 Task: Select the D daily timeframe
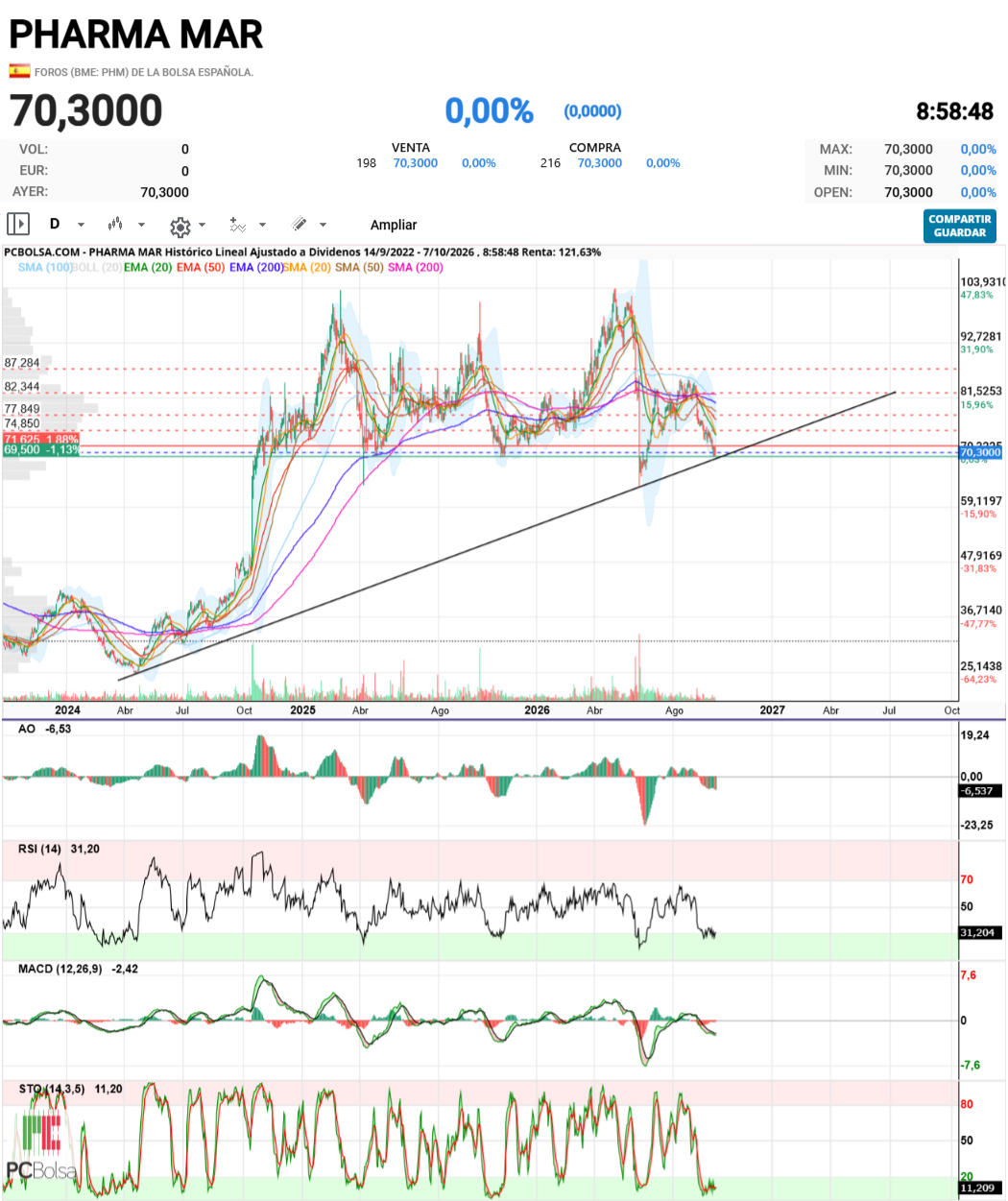(x=55, y=224)
